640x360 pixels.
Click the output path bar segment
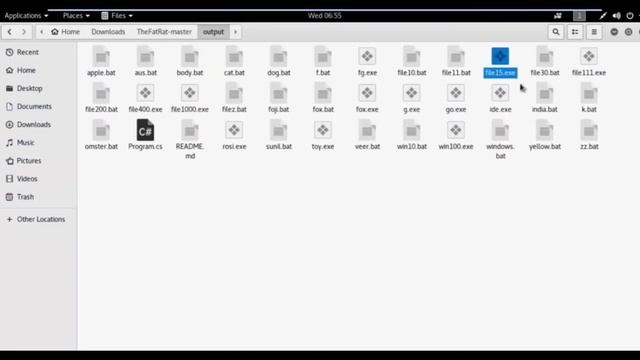(x=213, y=32)
